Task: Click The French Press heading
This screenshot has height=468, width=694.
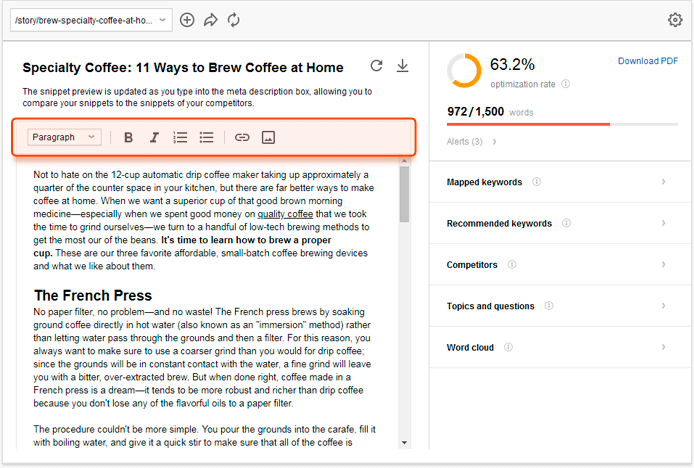Action: point(93,295)
